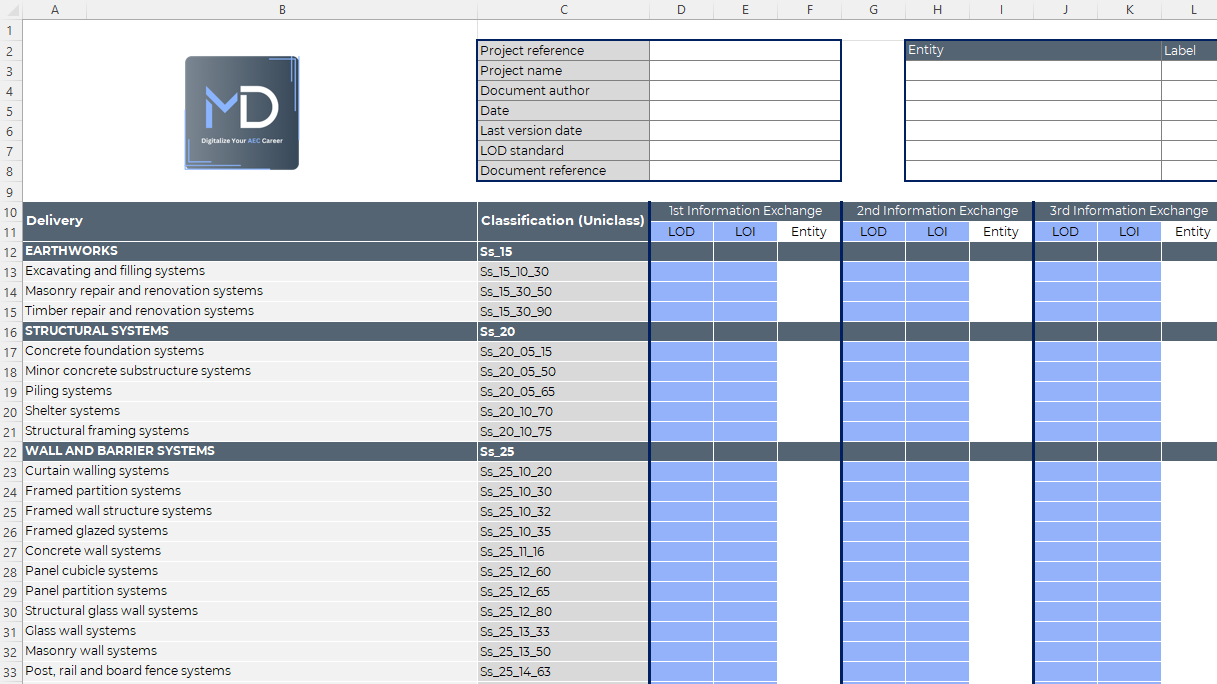1217x684 pixels.
Task: Click the Panel partition systems cell
Action: (249, 591)
